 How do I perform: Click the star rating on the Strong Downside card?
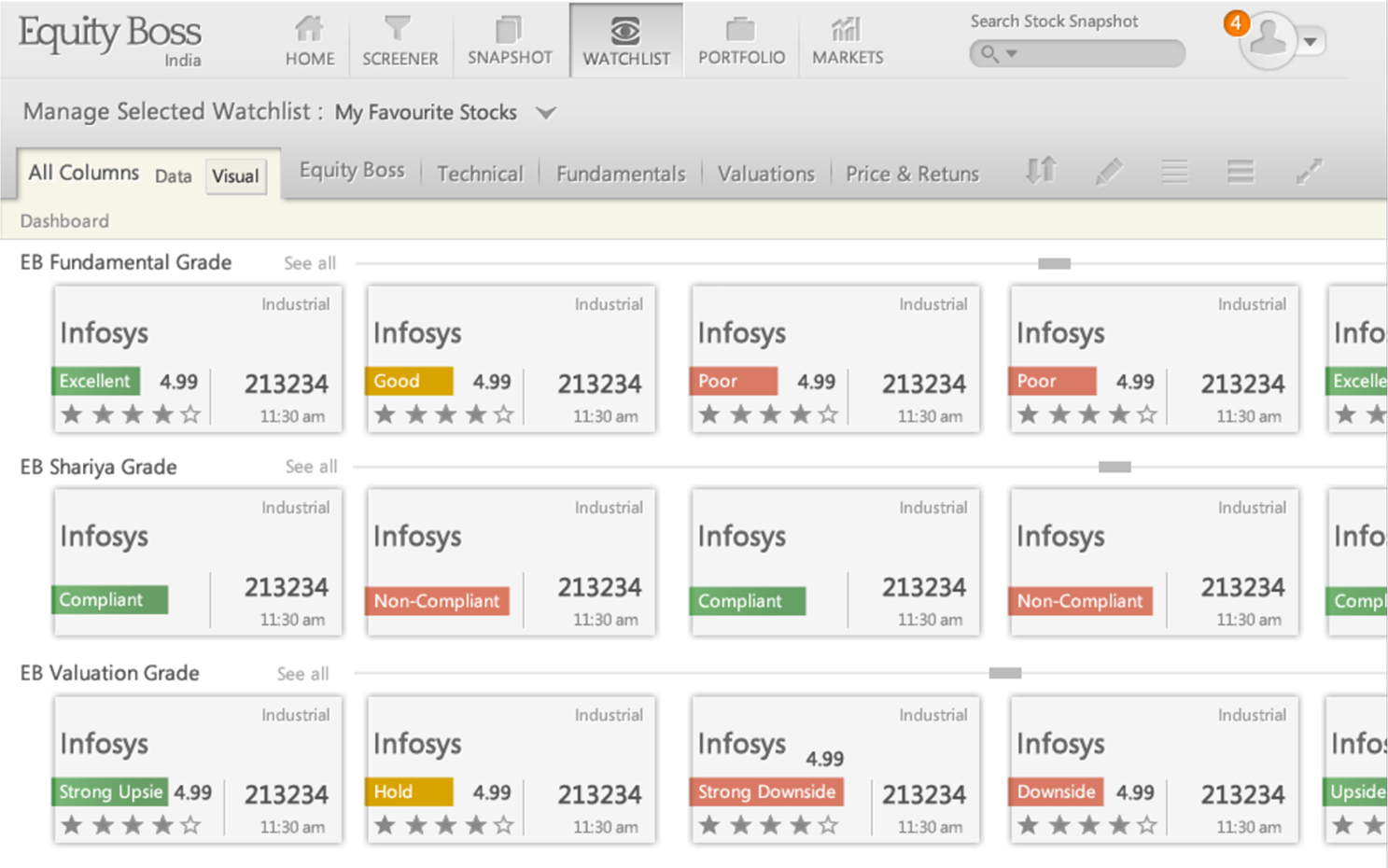(x=769, y=825)
